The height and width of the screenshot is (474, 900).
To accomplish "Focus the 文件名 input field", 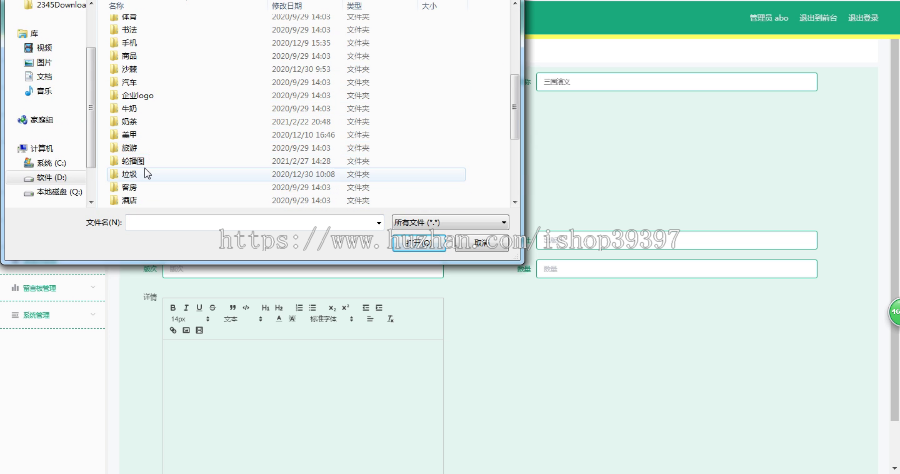I will (250, 223).
